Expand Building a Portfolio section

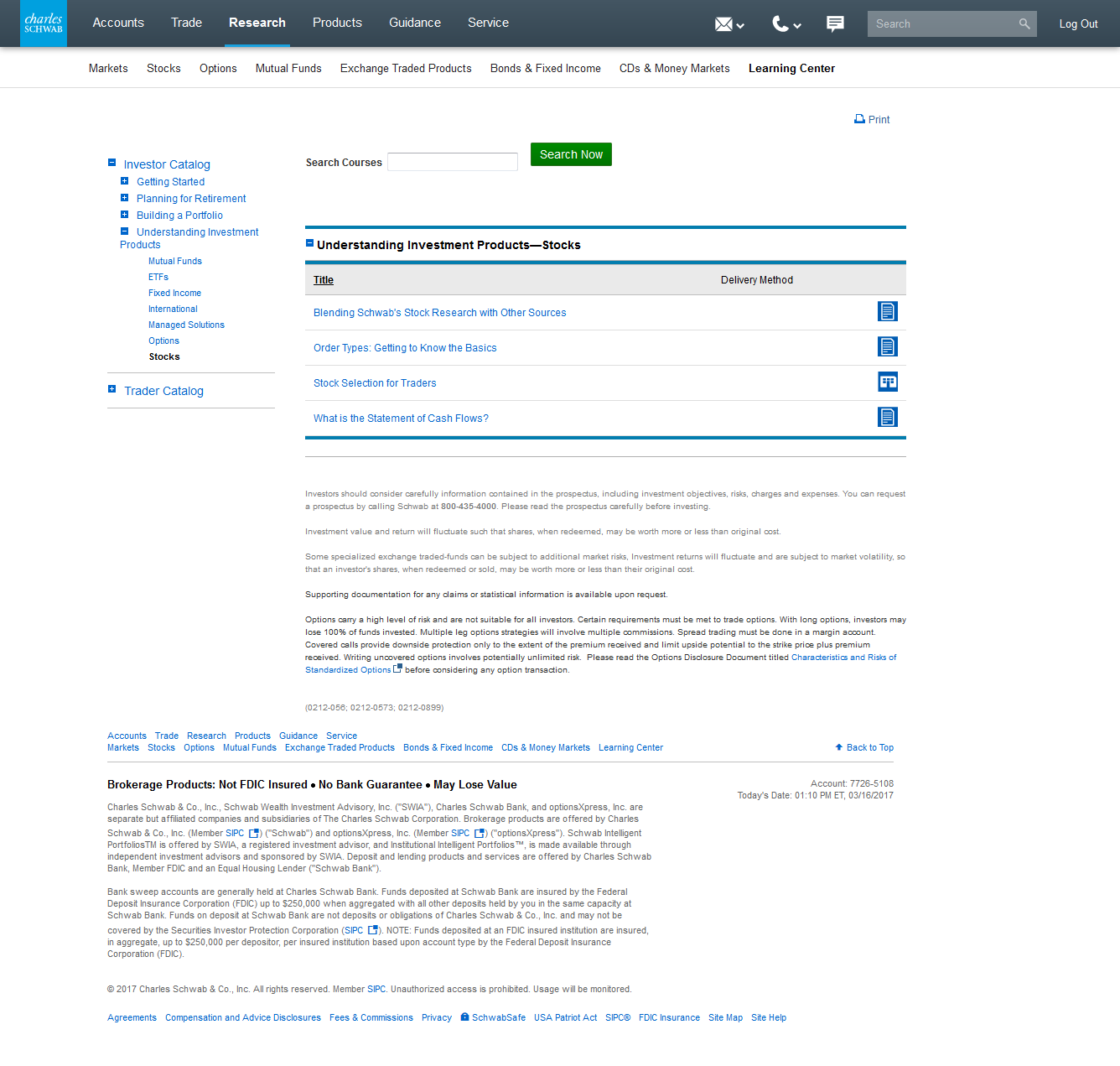(124, 215)
